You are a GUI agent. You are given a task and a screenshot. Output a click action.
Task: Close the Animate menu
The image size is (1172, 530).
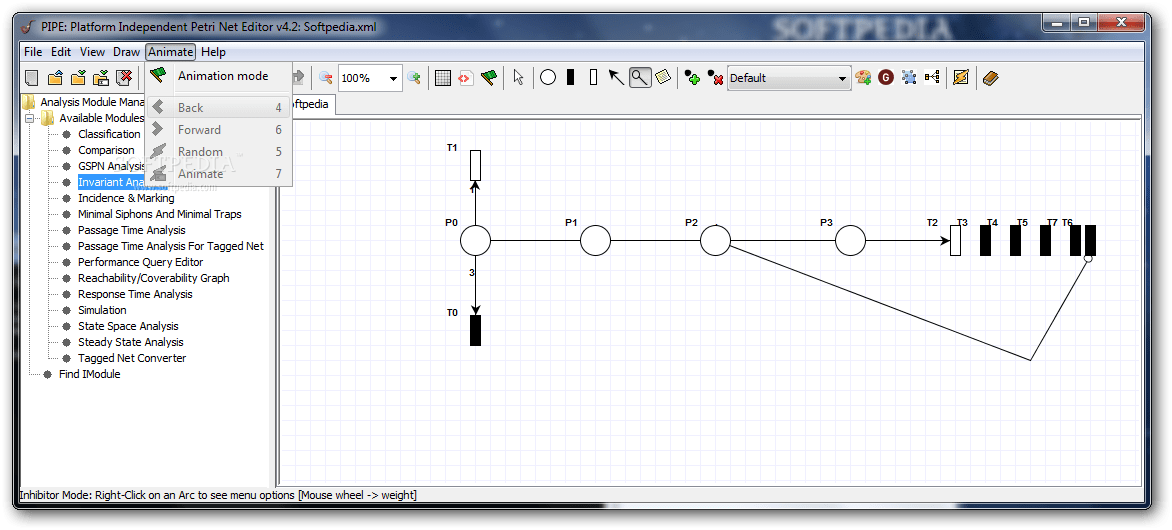pos(171,52)
